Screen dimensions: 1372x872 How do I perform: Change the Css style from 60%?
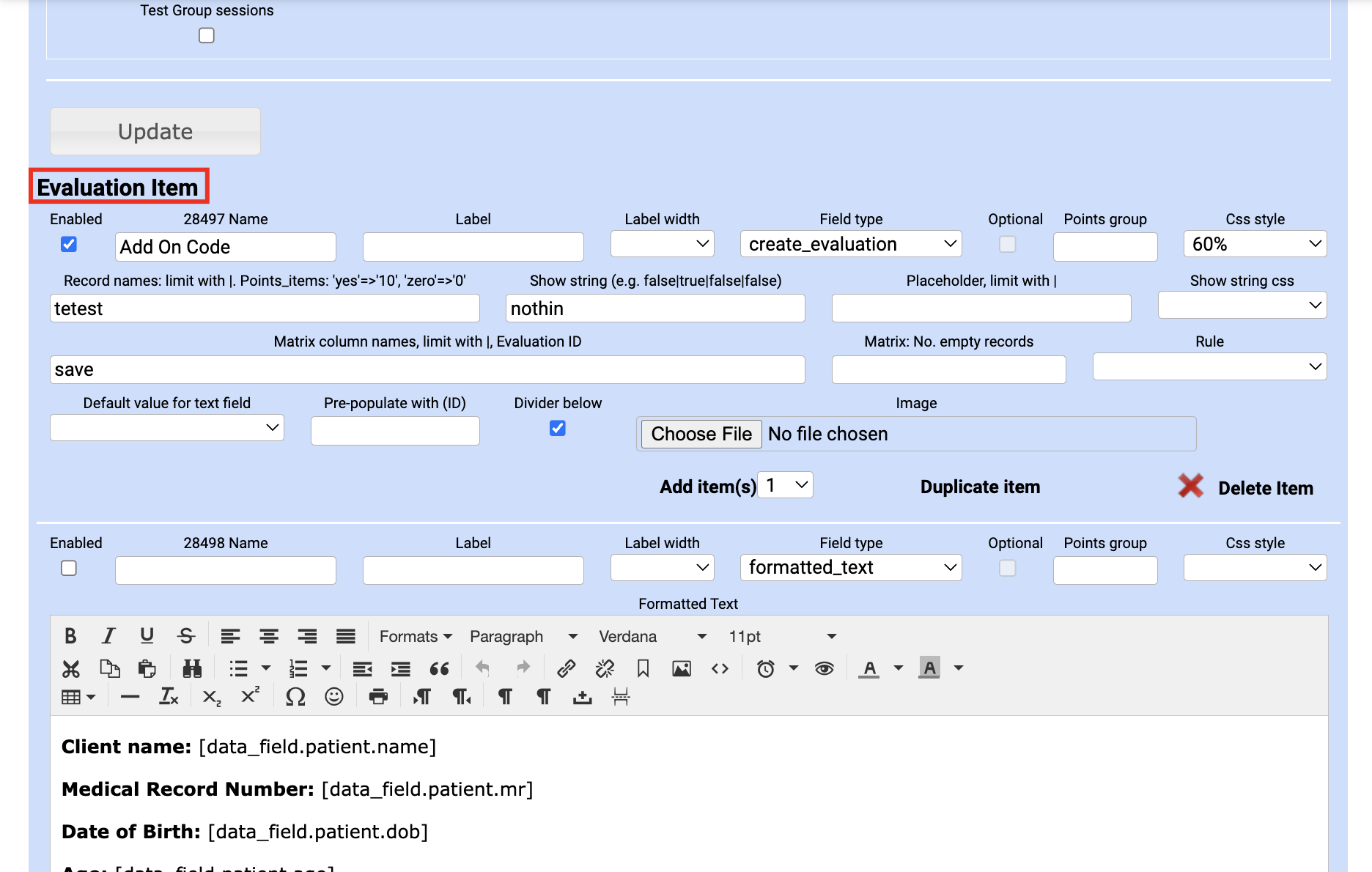[x=1254, y=244]
